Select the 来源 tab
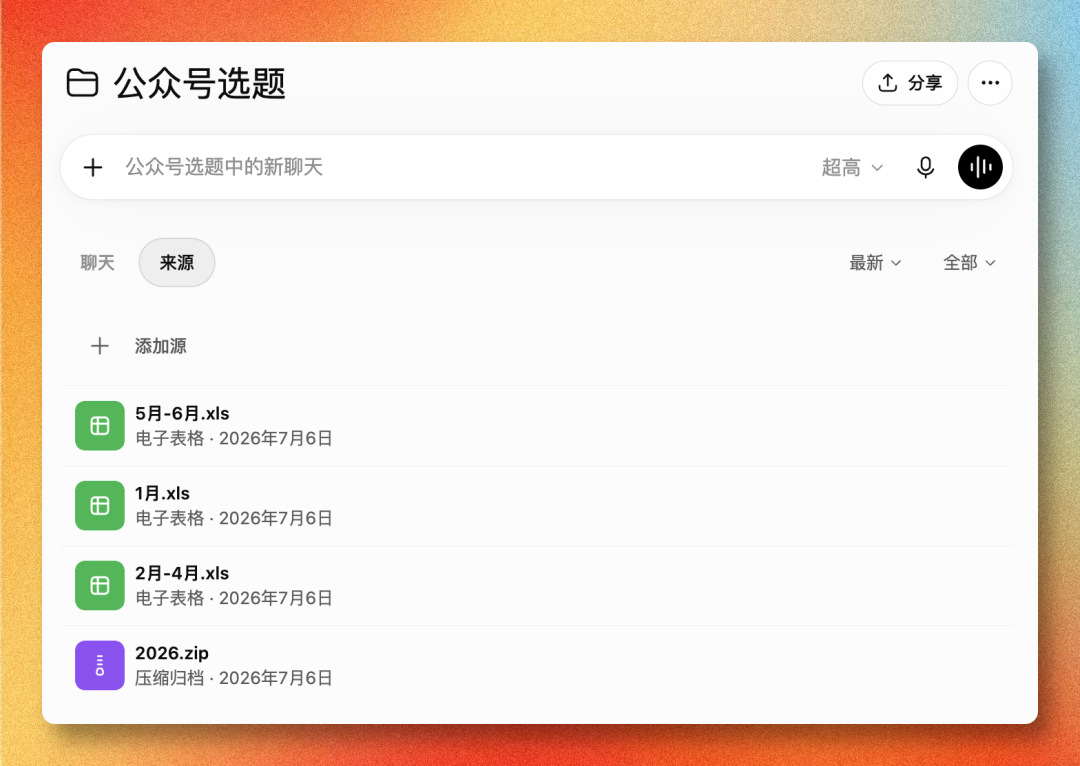The image size is (1080, 766). pos(177,262)
